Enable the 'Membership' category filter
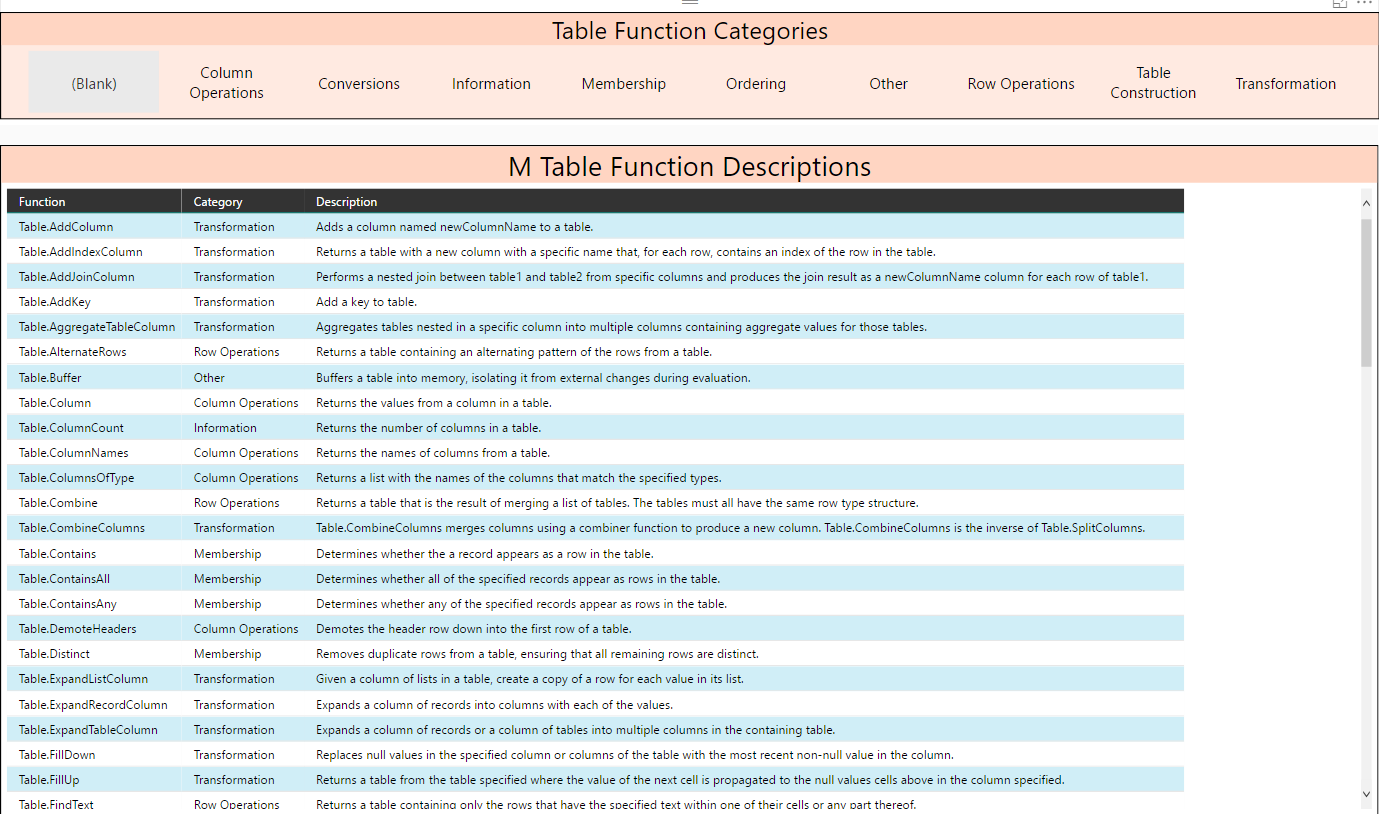 pos(623,83)
